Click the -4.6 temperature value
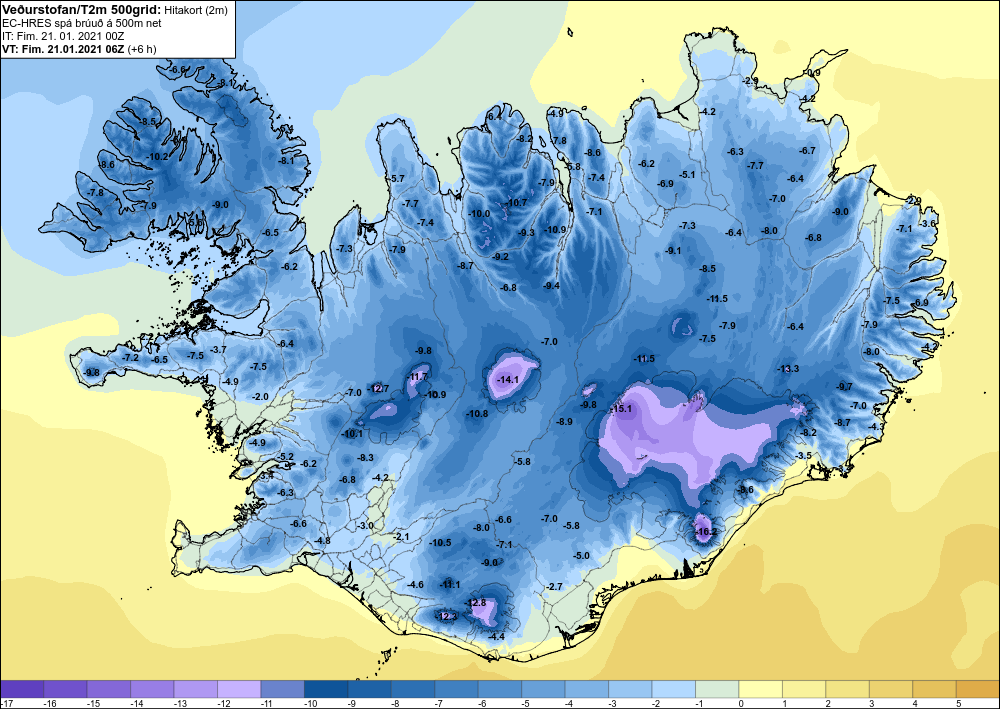Screen dimensions: 1000x709 415,585
